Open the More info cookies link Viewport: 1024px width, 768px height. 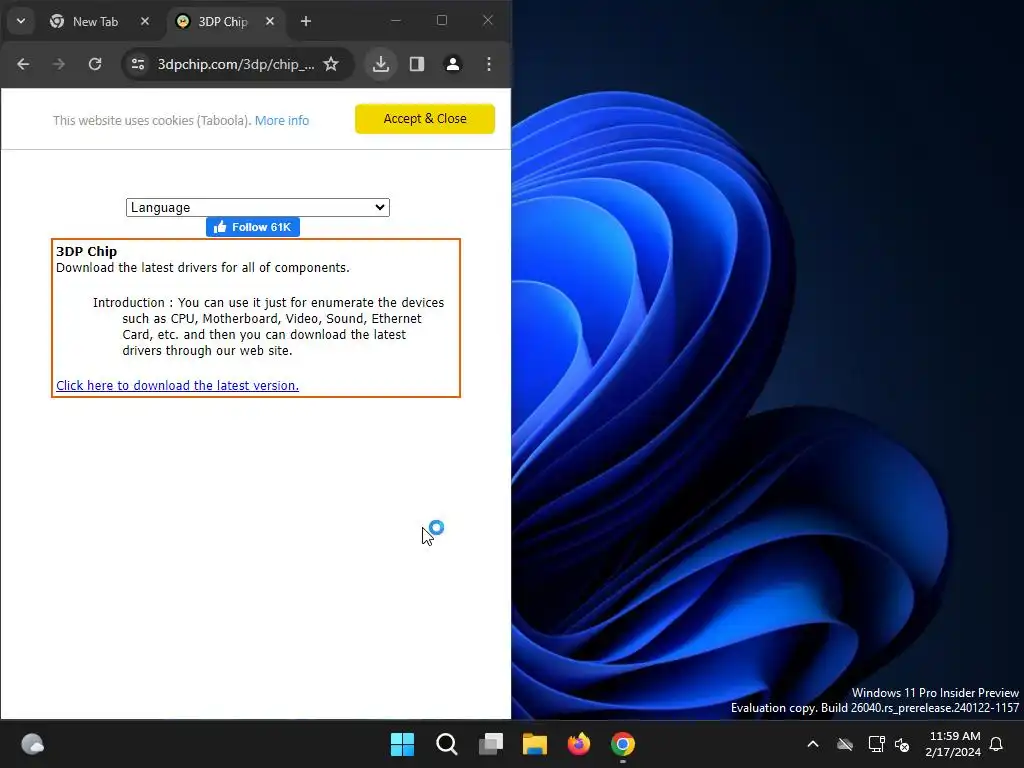tap(281, 120)
